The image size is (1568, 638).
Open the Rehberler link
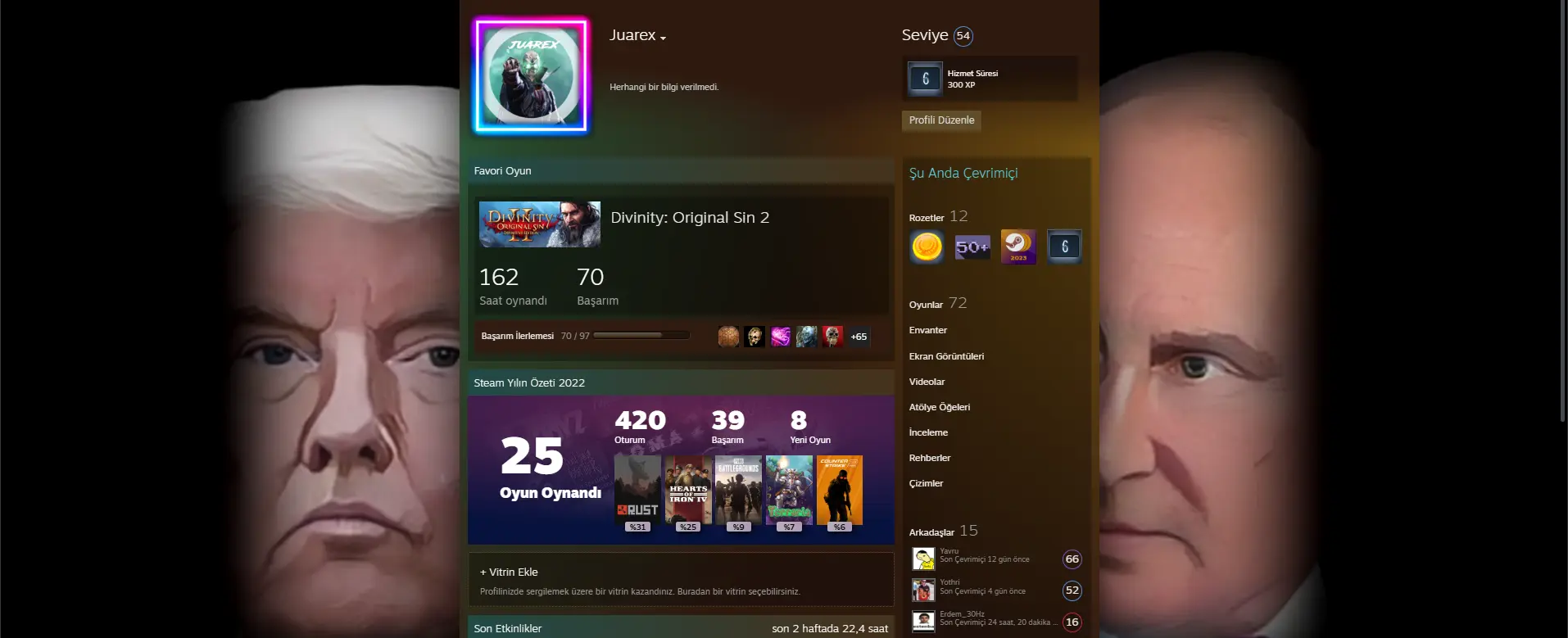click(x=930, y=459)
